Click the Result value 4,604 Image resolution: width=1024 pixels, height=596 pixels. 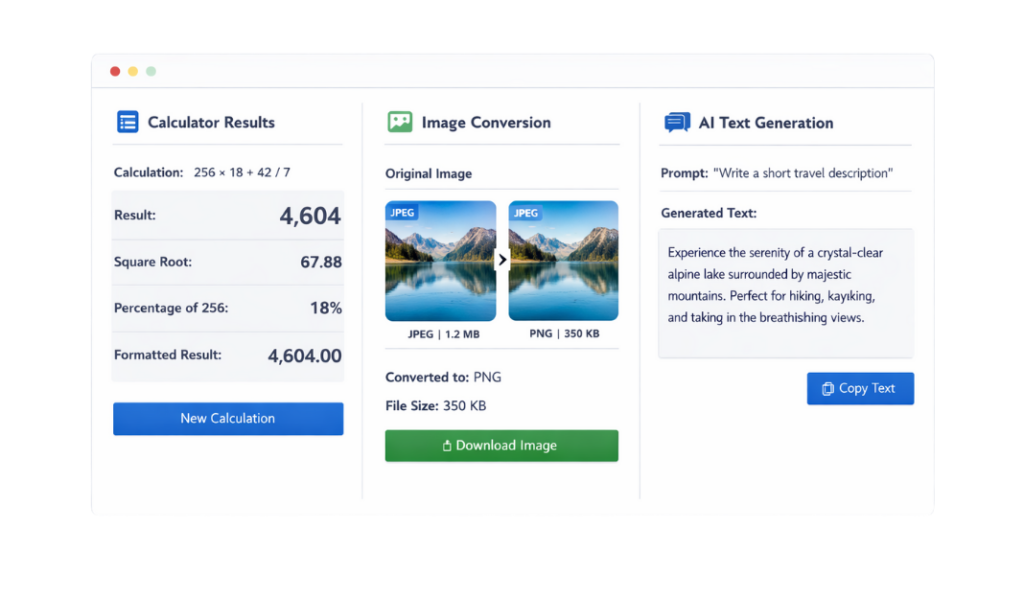[x=310, y=216]
